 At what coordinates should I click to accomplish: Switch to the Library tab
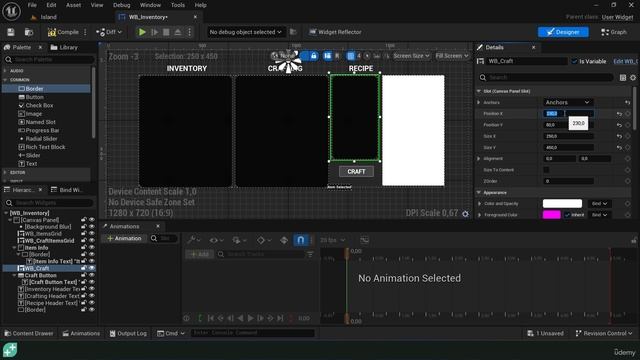click(64, 47)
